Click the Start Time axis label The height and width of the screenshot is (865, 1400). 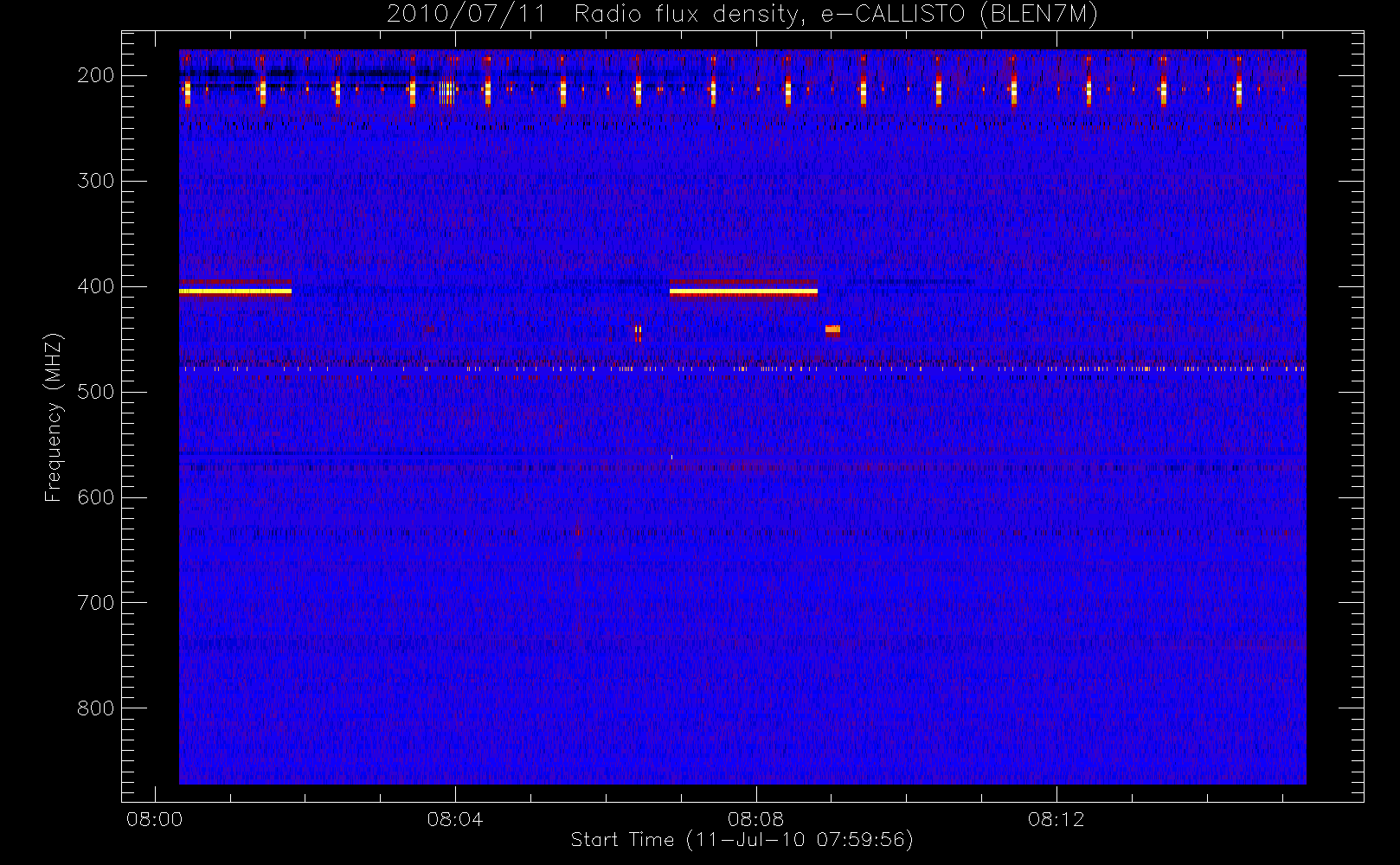pyautogui.click(x=742, y=840)
